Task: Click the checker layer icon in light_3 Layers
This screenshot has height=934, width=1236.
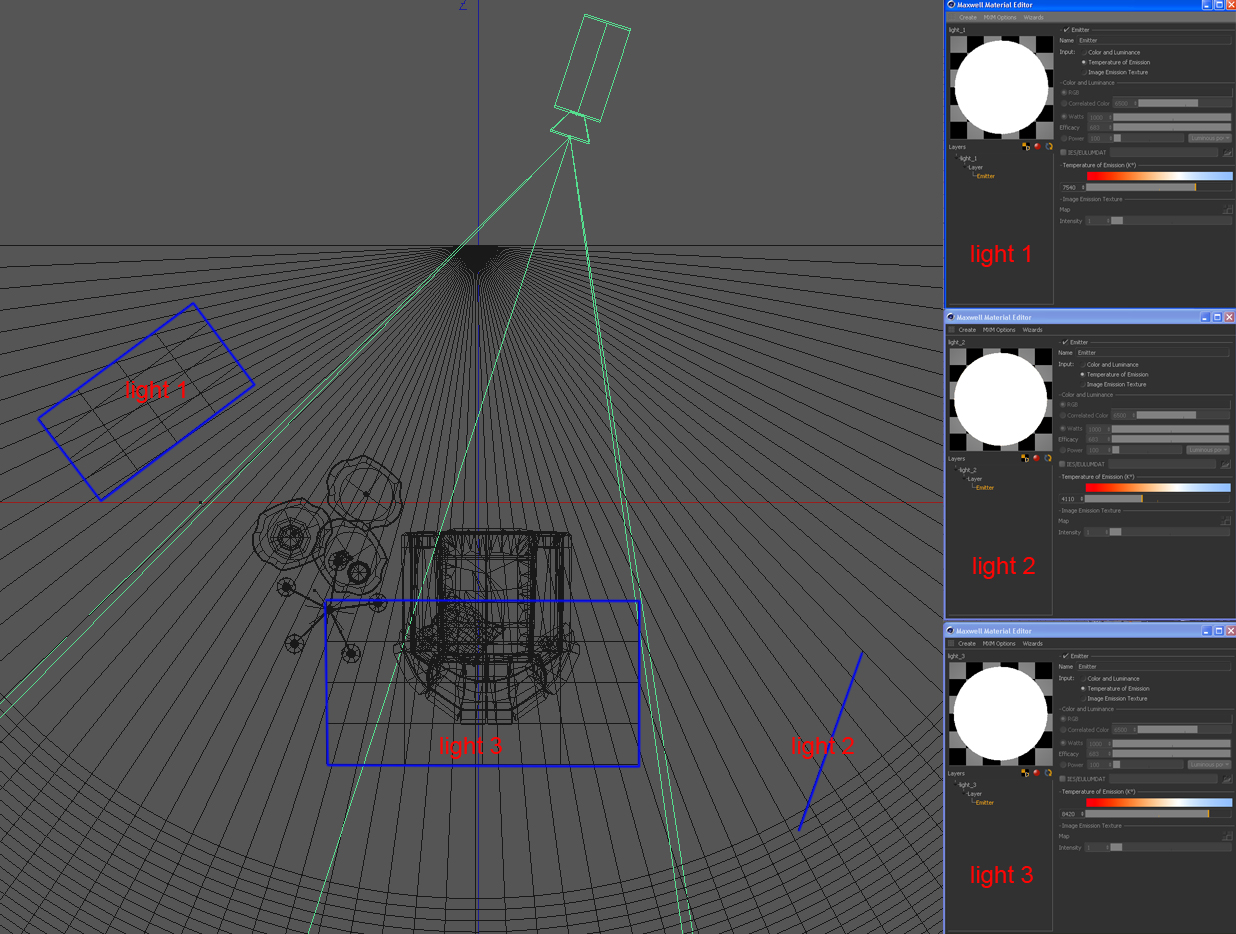Action: click(x=1025, y=772)
